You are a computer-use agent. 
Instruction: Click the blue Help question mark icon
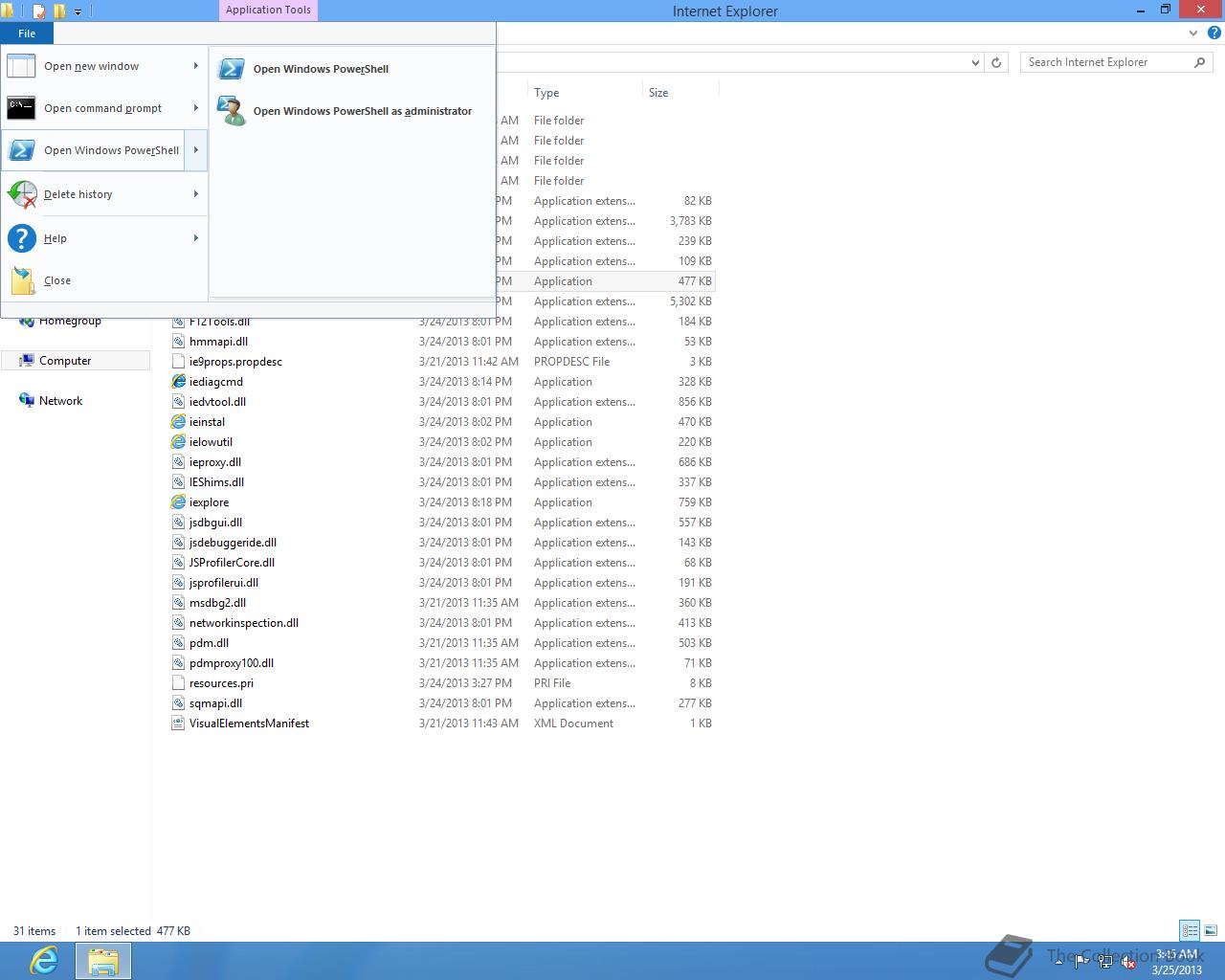(x=21, y=238)
